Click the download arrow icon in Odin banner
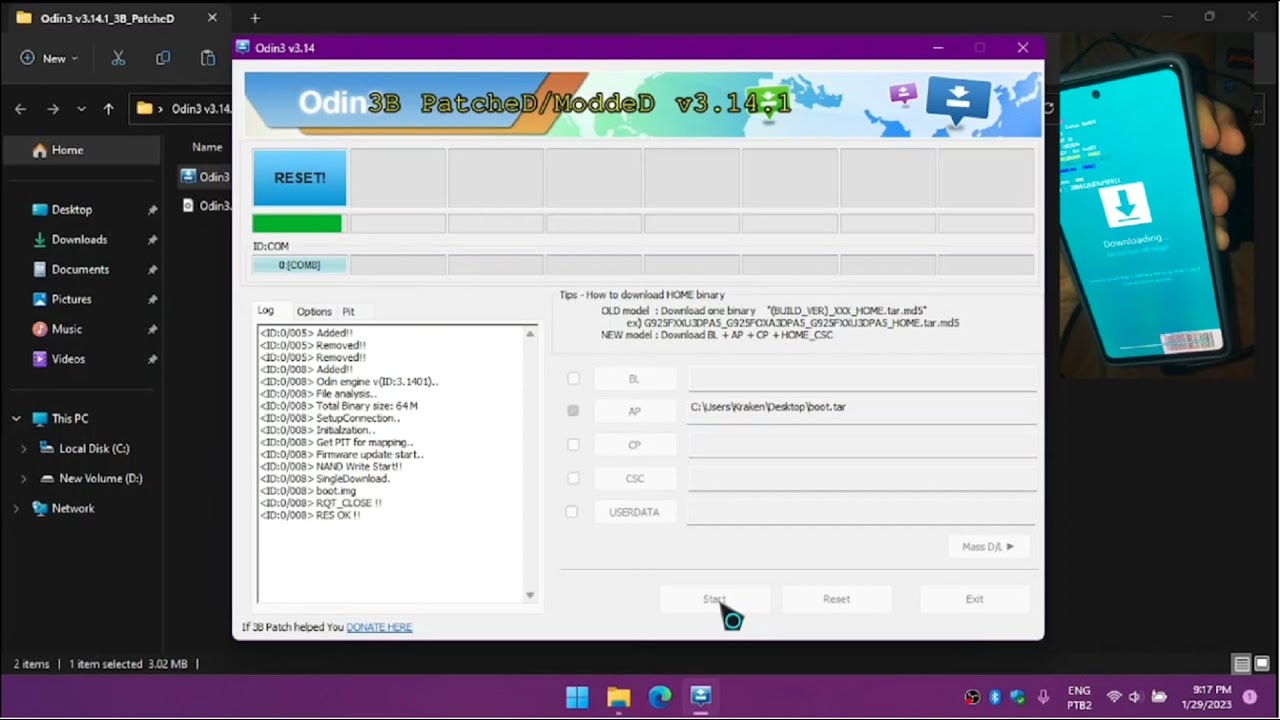This screenshot has width=1280, height=720. [x=958, y=101]
